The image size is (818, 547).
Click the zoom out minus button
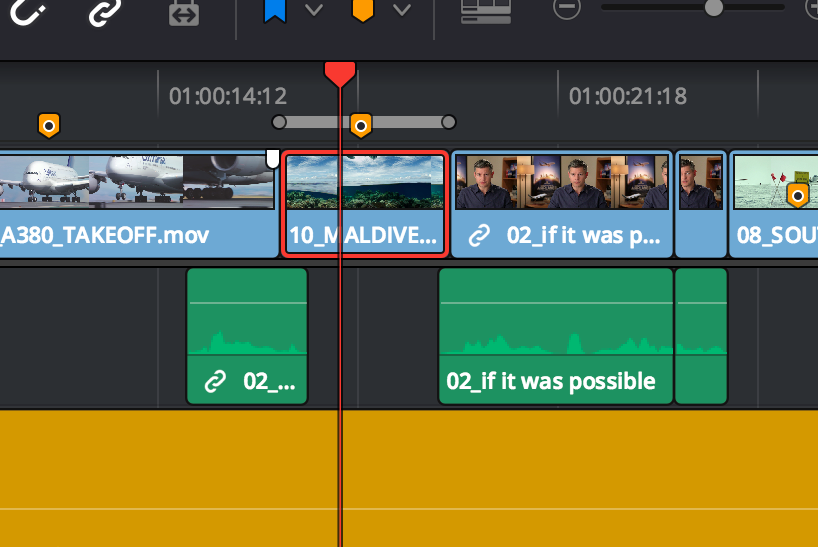click(x=567, y=8)
